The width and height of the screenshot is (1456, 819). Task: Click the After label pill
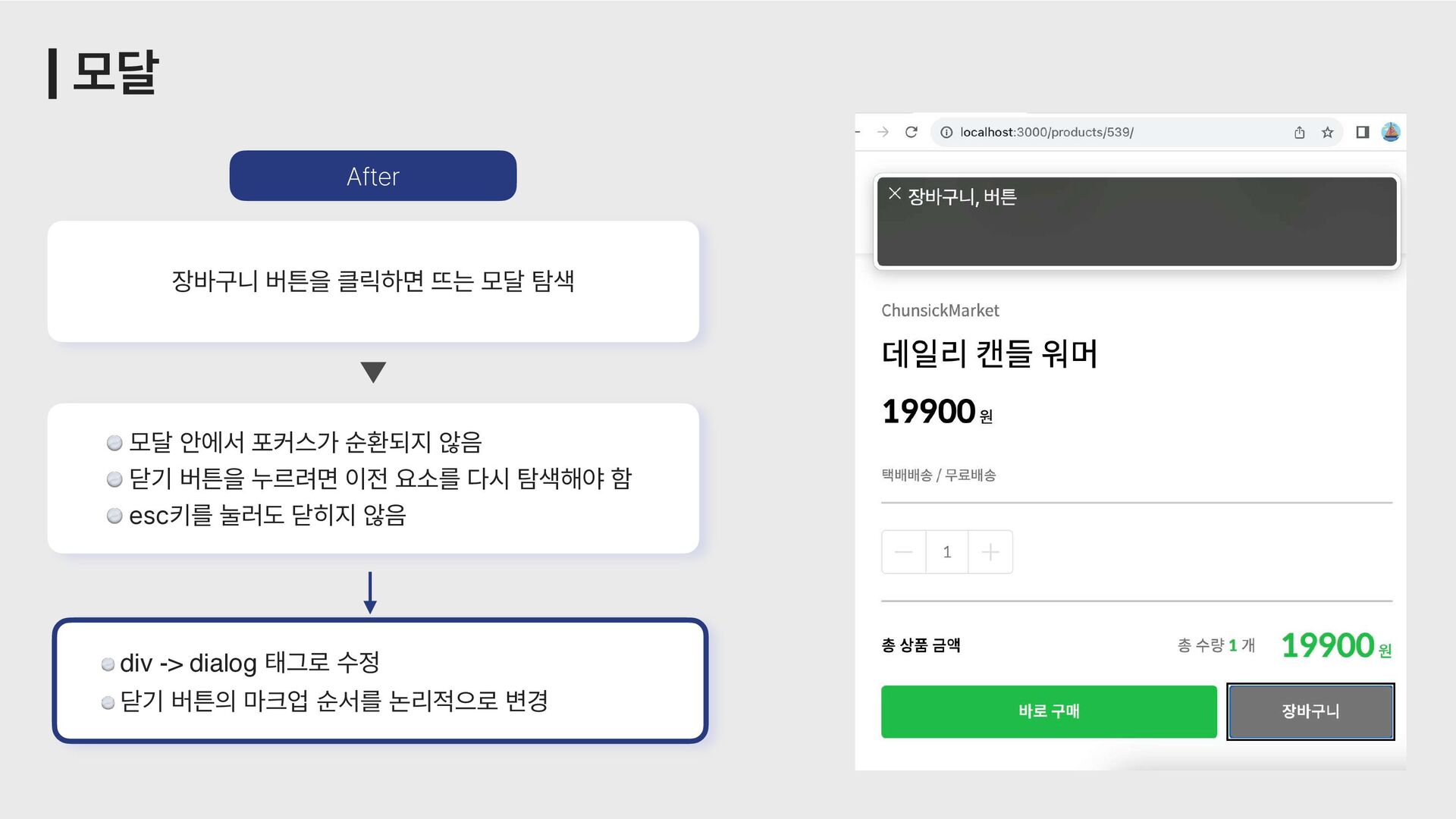(x=373, y=176)
